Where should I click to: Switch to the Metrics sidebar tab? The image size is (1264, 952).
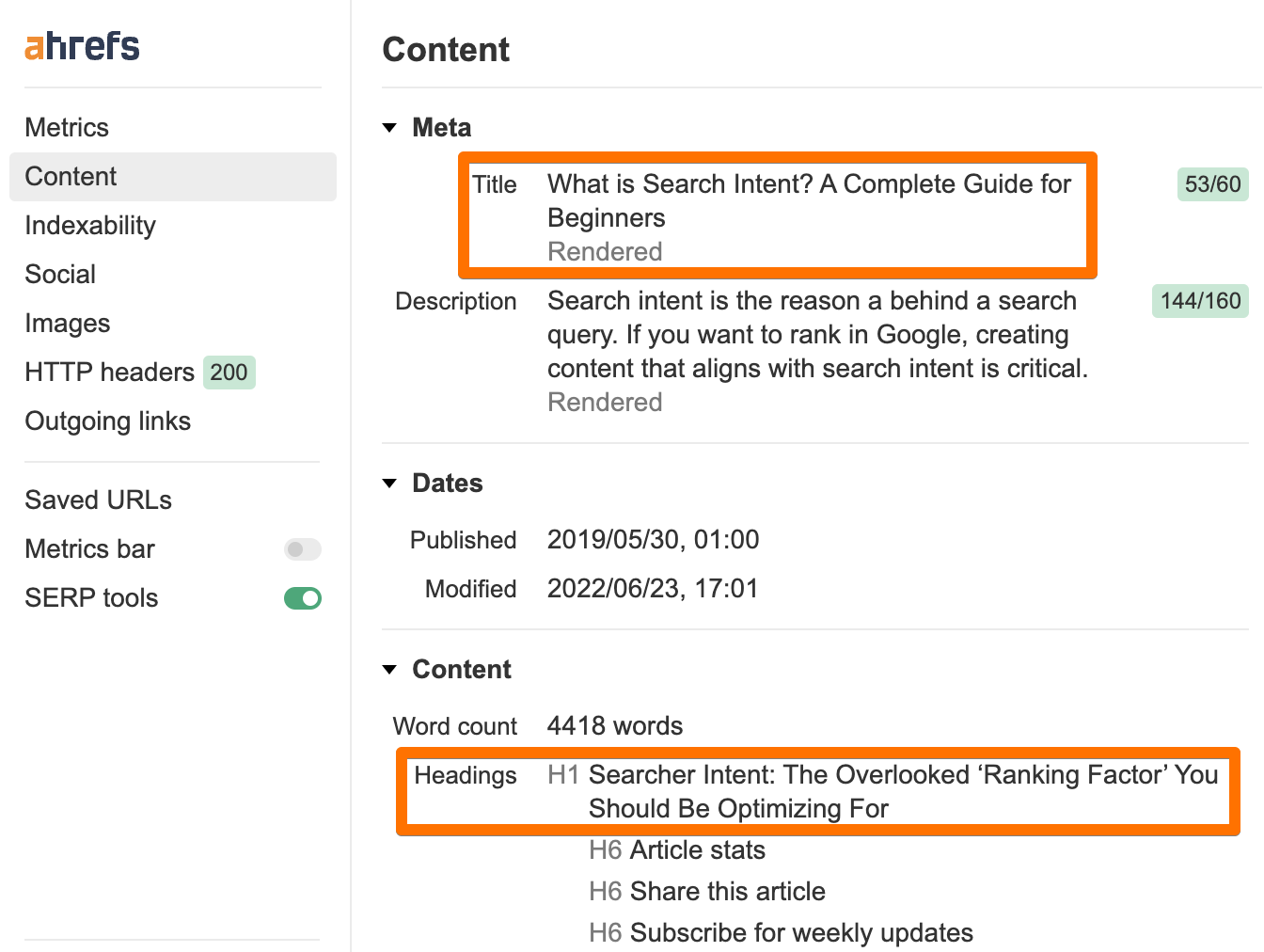67,127
